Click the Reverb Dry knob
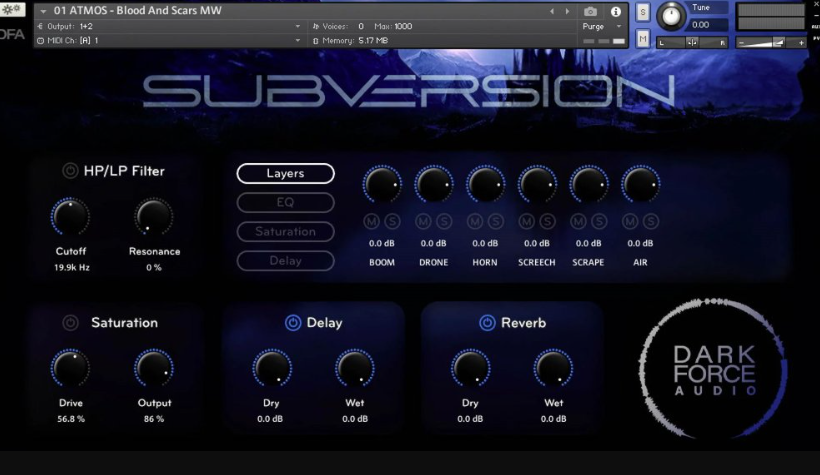Screen dimensions: 820x475 click(x=471, y=368)
